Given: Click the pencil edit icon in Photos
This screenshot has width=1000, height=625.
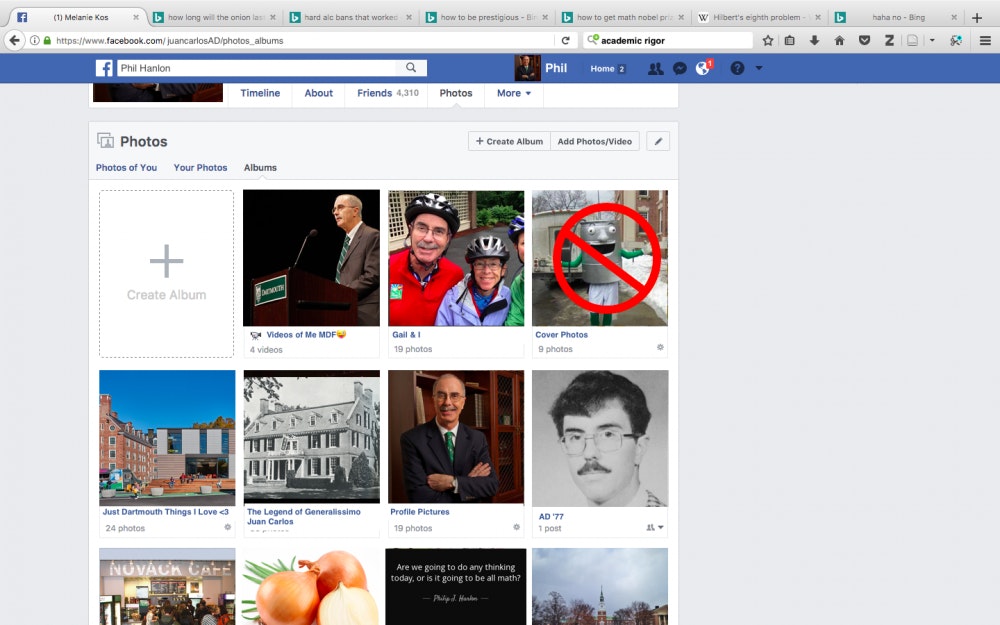Looking at the screenshot, I should click(658, 141).
